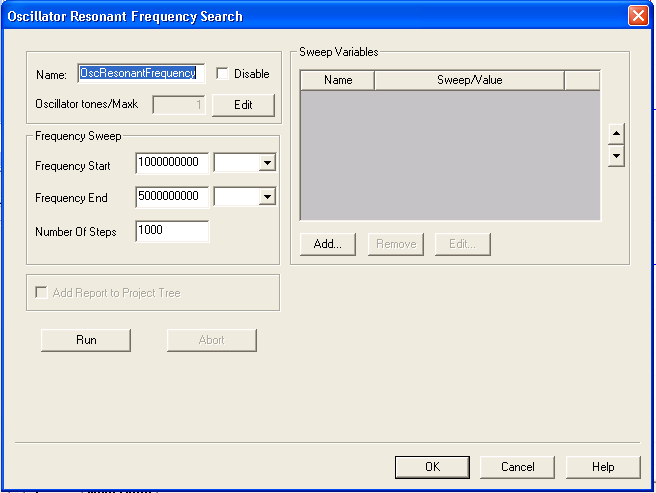This screenshot has width=656, height=493.
Task: Close the Oscillator Resonant Frequency Search dialog
Action: [x=637, y=16]
